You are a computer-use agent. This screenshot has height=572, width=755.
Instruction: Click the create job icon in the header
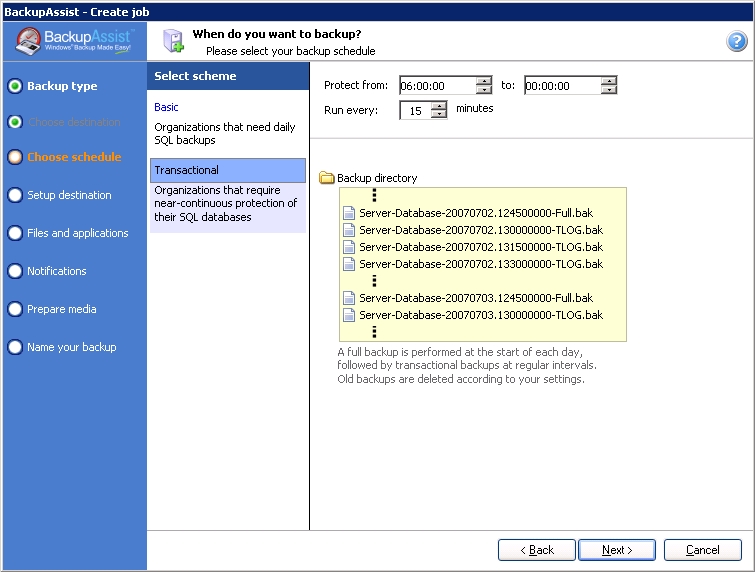(x=173, y=40)
